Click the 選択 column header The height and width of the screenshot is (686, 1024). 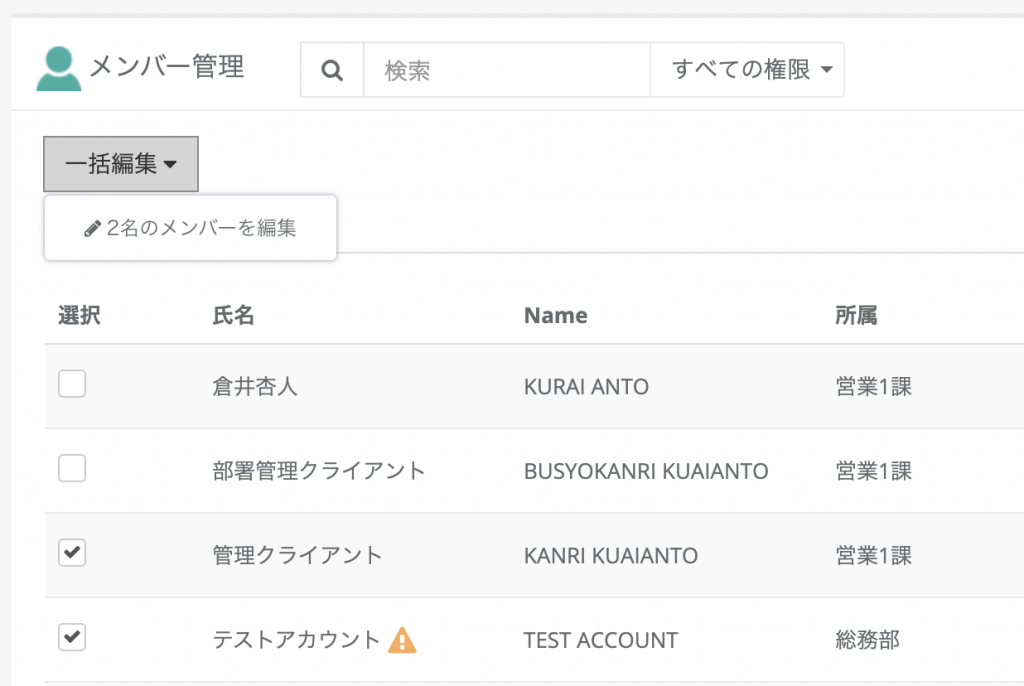[79, 316]
